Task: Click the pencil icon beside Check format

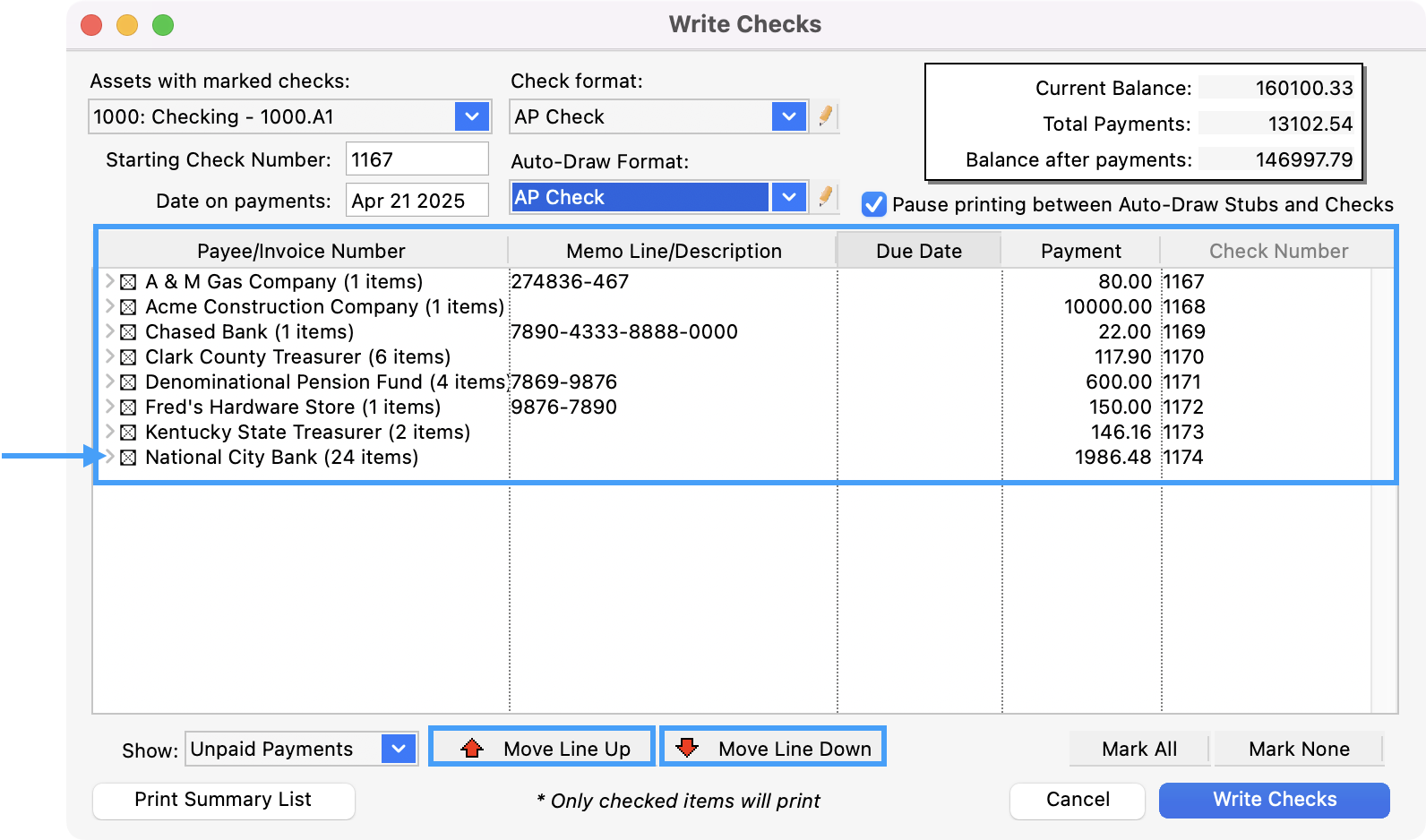Action: [x=825, y=116]
